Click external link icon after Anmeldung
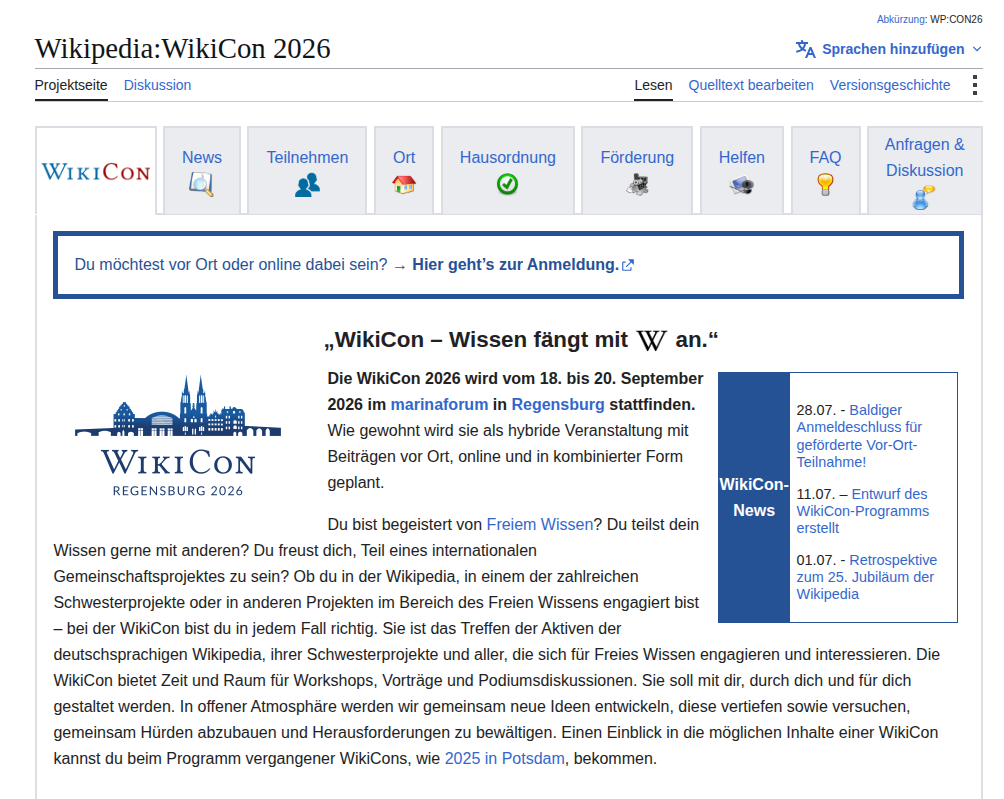 628,265
